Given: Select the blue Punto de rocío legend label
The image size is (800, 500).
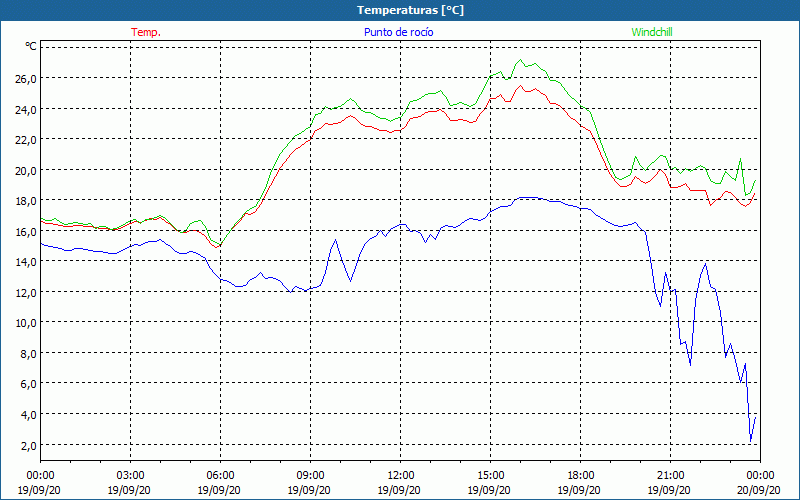Looking at the screenshot, I should (x=398, y=32).
